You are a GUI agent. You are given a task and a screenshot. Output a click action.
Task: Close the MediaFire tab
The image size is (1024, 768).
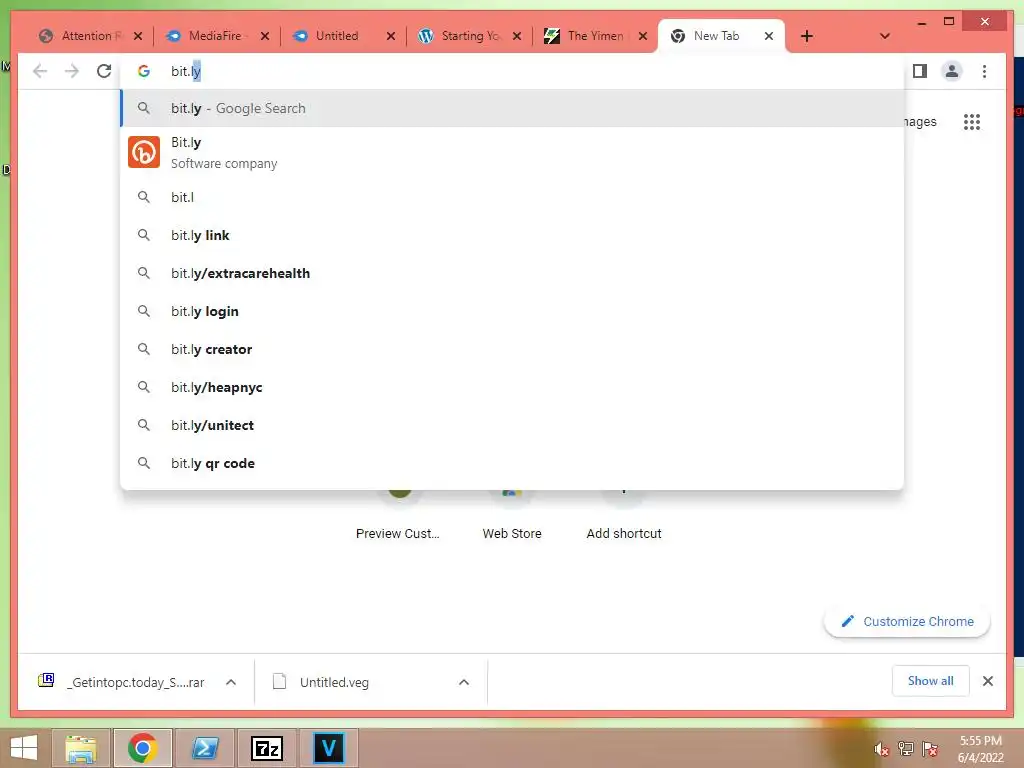click(264, 36)
